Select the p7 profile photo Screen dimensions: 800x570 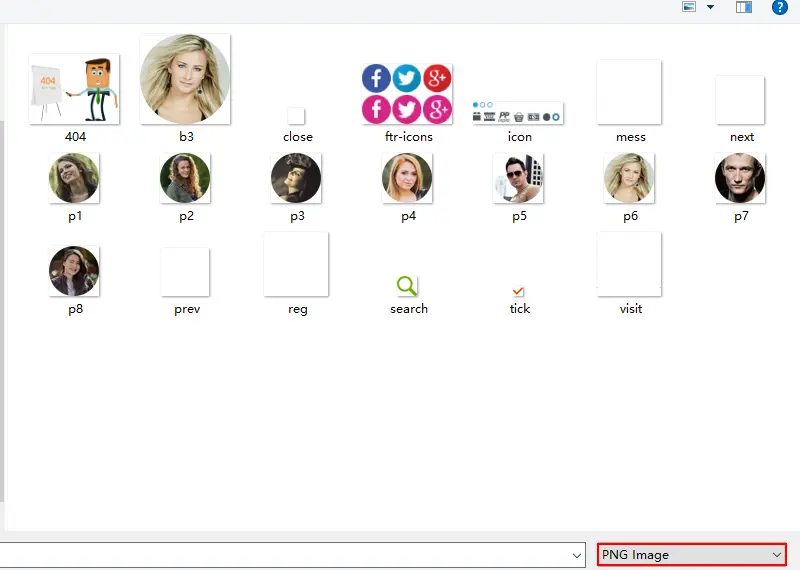(x=740, y=178)
